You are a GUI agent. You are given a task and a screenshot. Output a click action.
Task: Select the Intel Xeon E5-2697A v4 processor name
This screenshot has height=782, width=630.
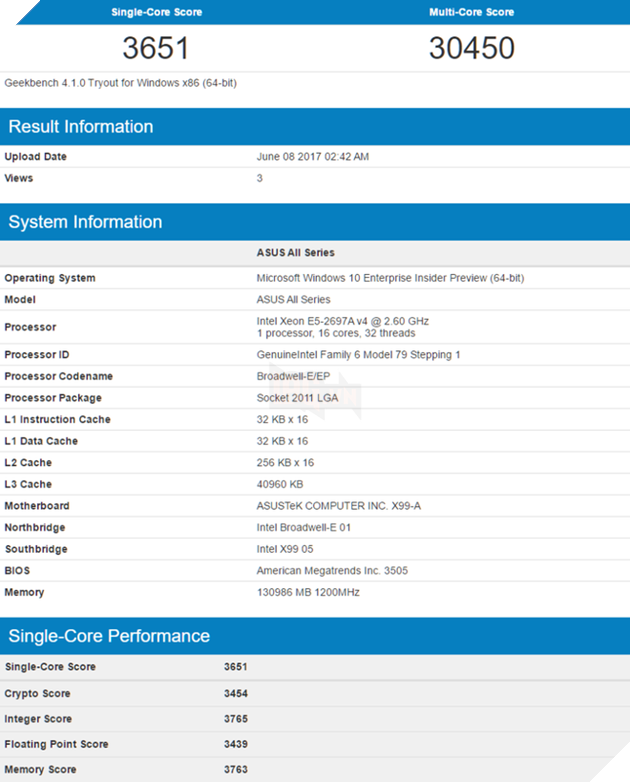tap(343, 321)
